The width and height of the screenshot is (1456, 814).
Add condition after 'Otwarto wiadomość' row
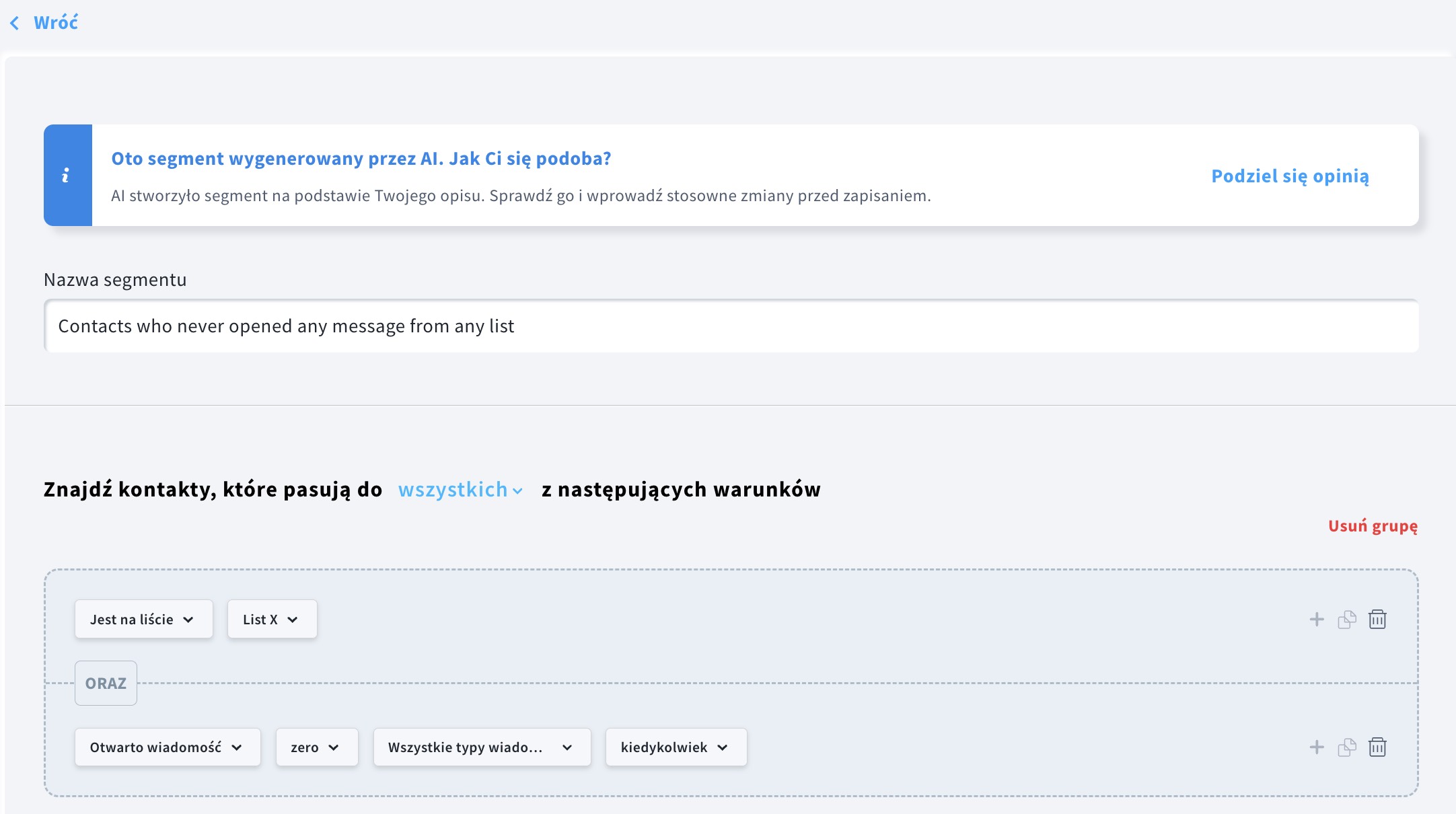click(1316, 747)
